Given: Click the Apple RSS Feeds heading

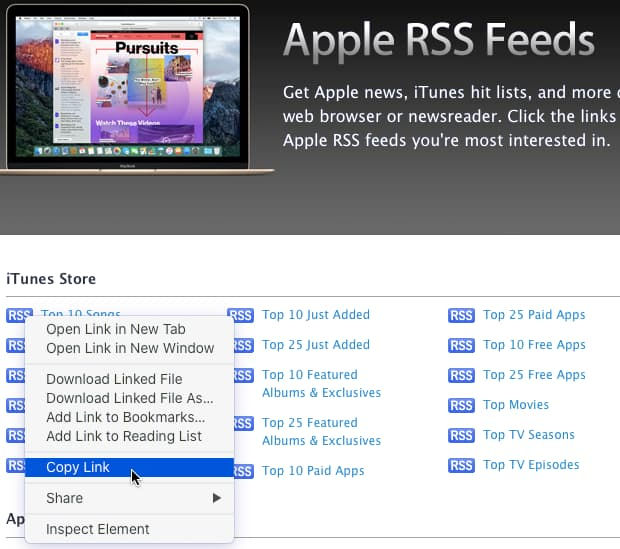Looking at the screenshot, I should [x=439, y=40].
